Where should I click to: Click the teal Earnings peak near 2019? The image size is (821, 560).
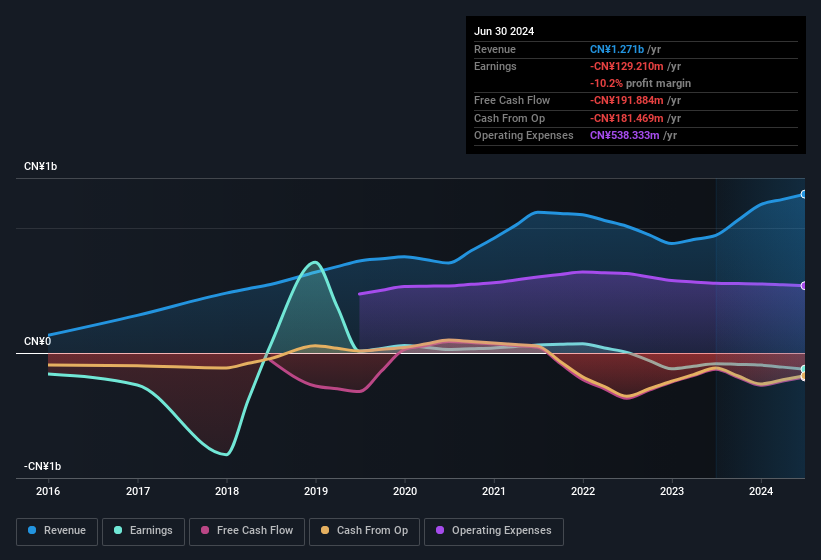pos(315,262)
